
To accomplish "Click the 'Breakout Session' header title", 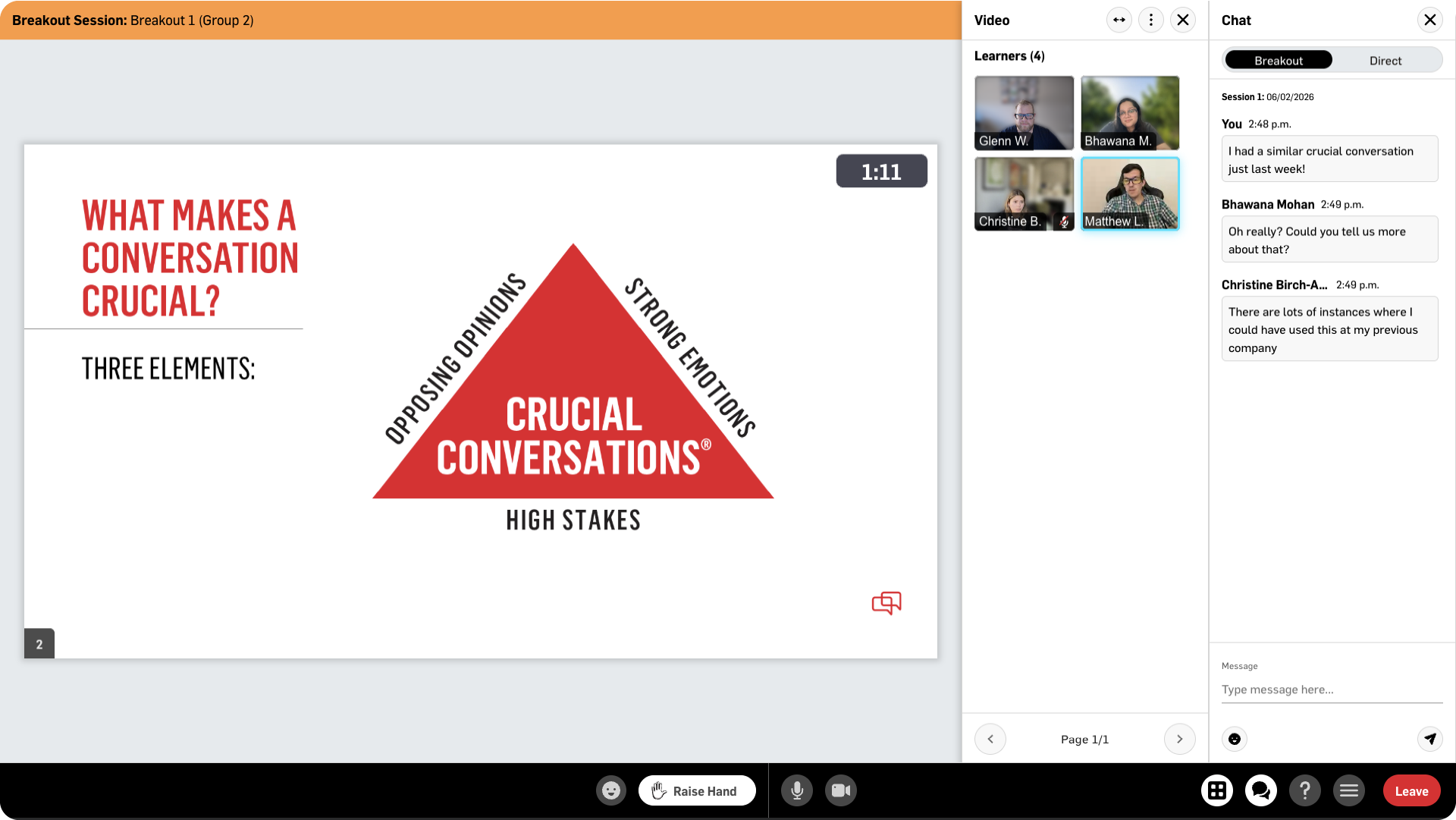I will pyautogui.click(x=133, y=20).
